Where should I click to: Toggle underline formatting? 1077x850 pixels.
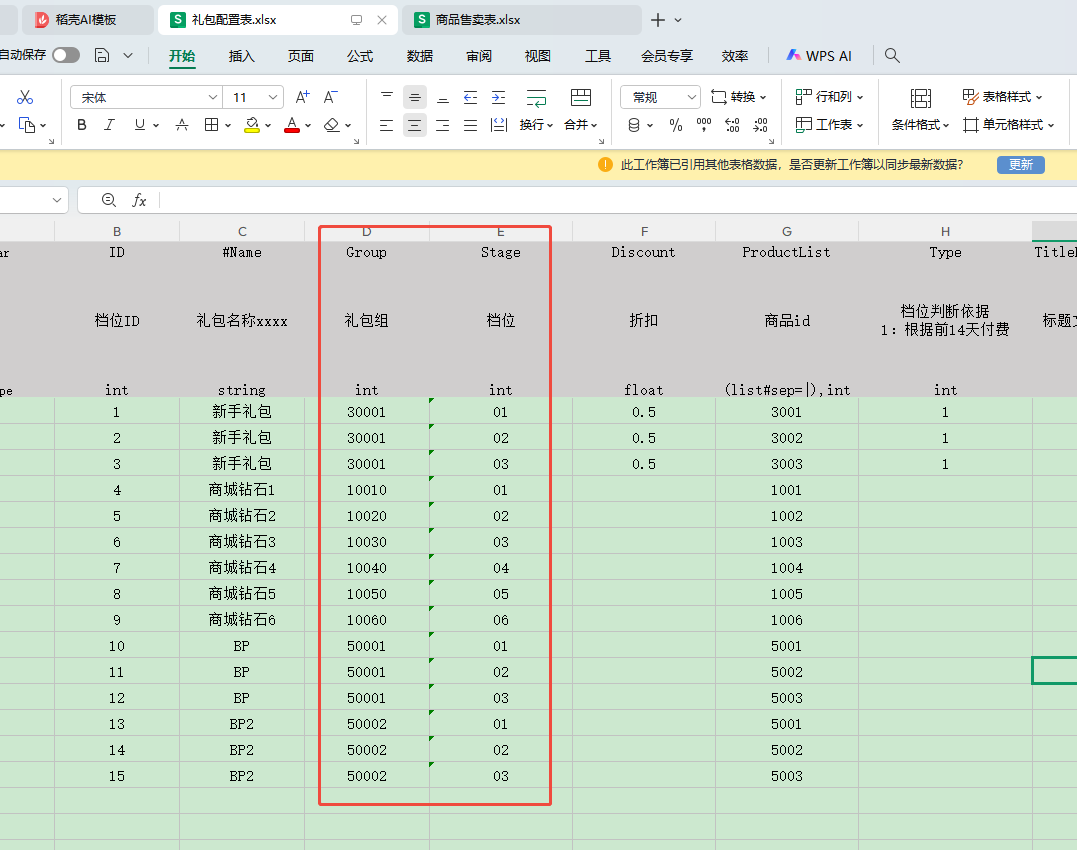pyautogui.click(x=140, y=125)
